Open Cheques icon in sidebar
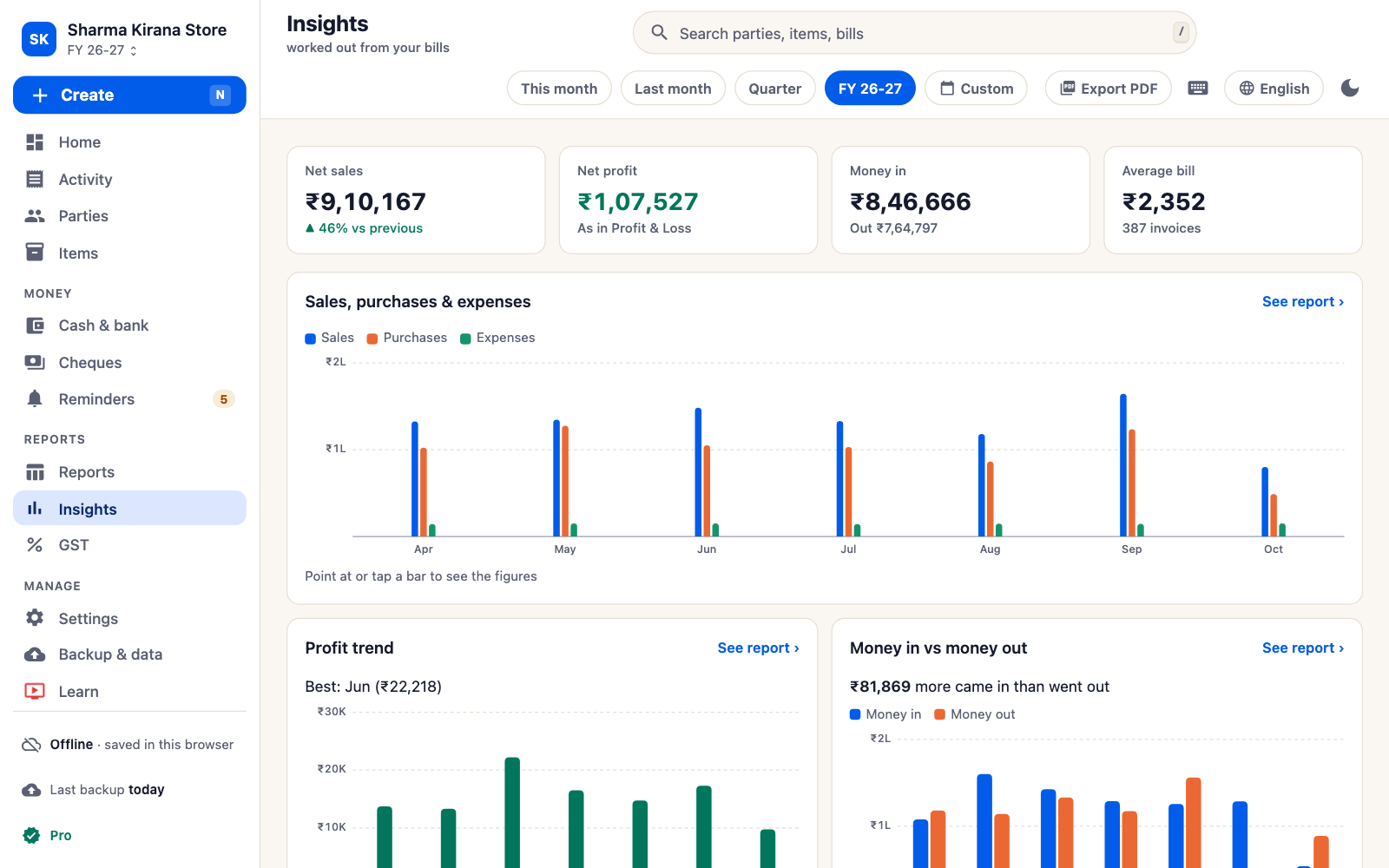The height and width of the screenshot is (868, 1389). pyautogui.click(x=35, y=362)
